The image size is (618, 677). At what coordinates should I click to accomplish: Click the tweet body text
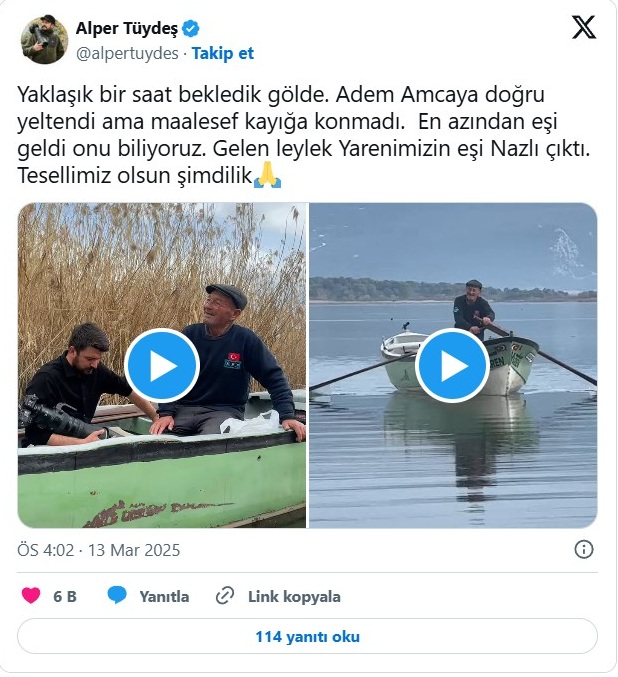point(304,136)
